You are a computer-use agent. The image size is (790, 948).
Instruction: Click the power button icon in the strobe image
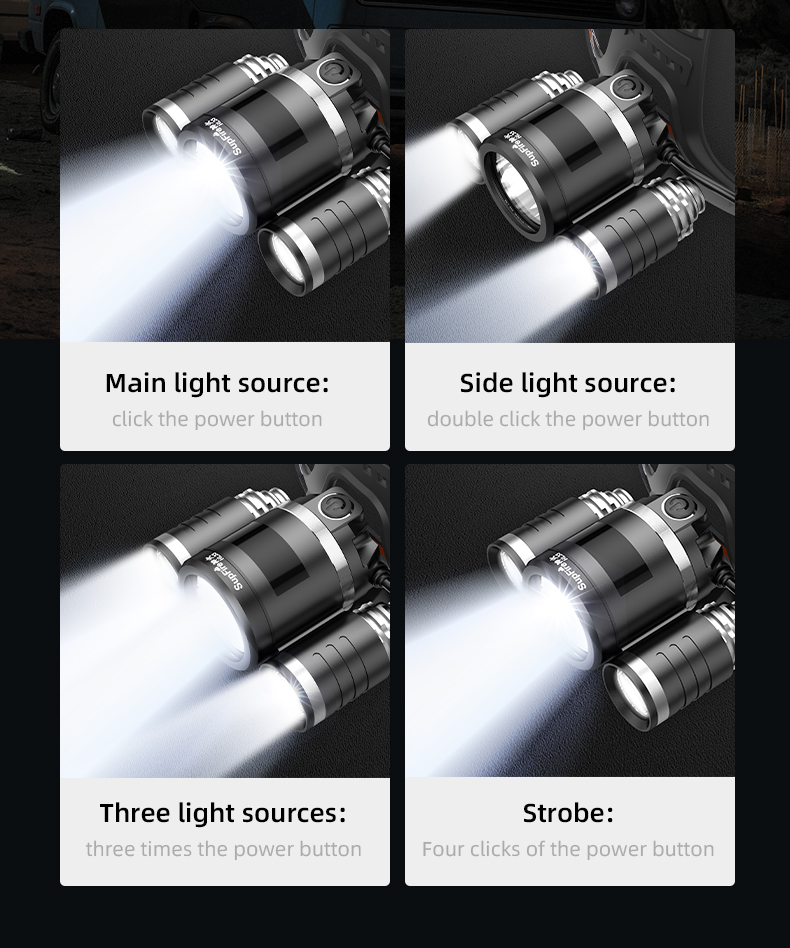(677, 507)
